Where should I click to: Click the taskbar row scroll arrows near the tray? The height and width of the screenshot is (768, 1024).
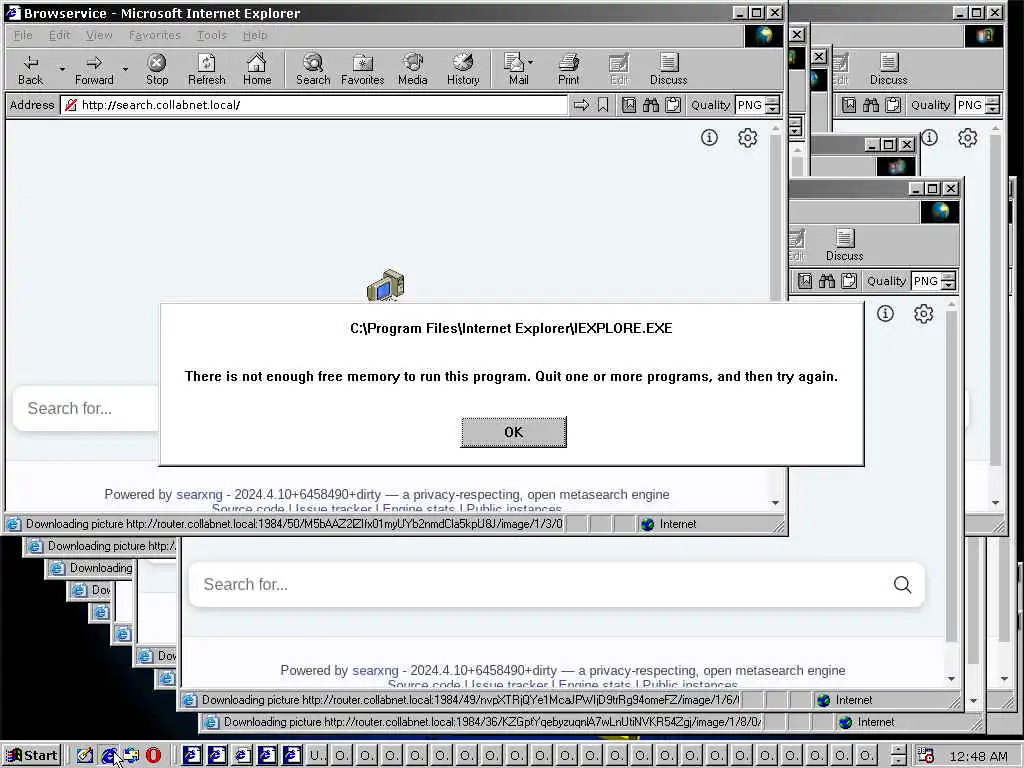(899, 756)
